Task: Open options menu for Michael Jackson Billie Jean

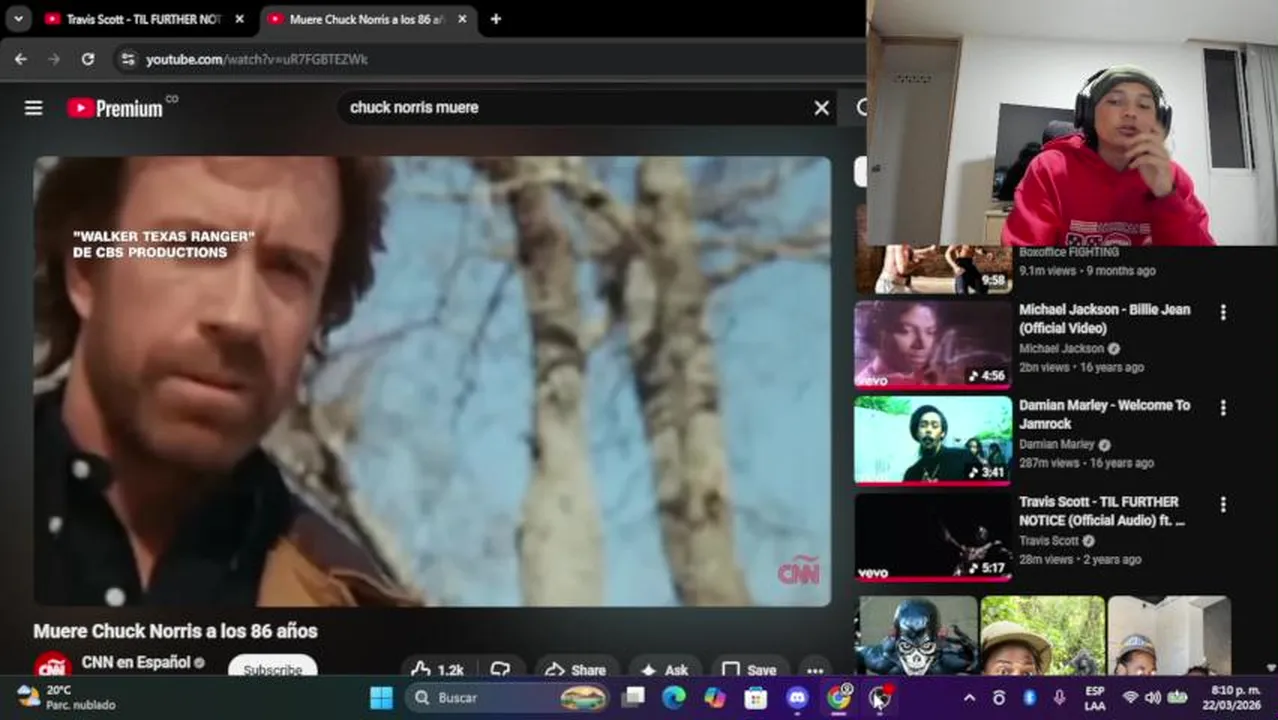Action: click(1222, 313)
